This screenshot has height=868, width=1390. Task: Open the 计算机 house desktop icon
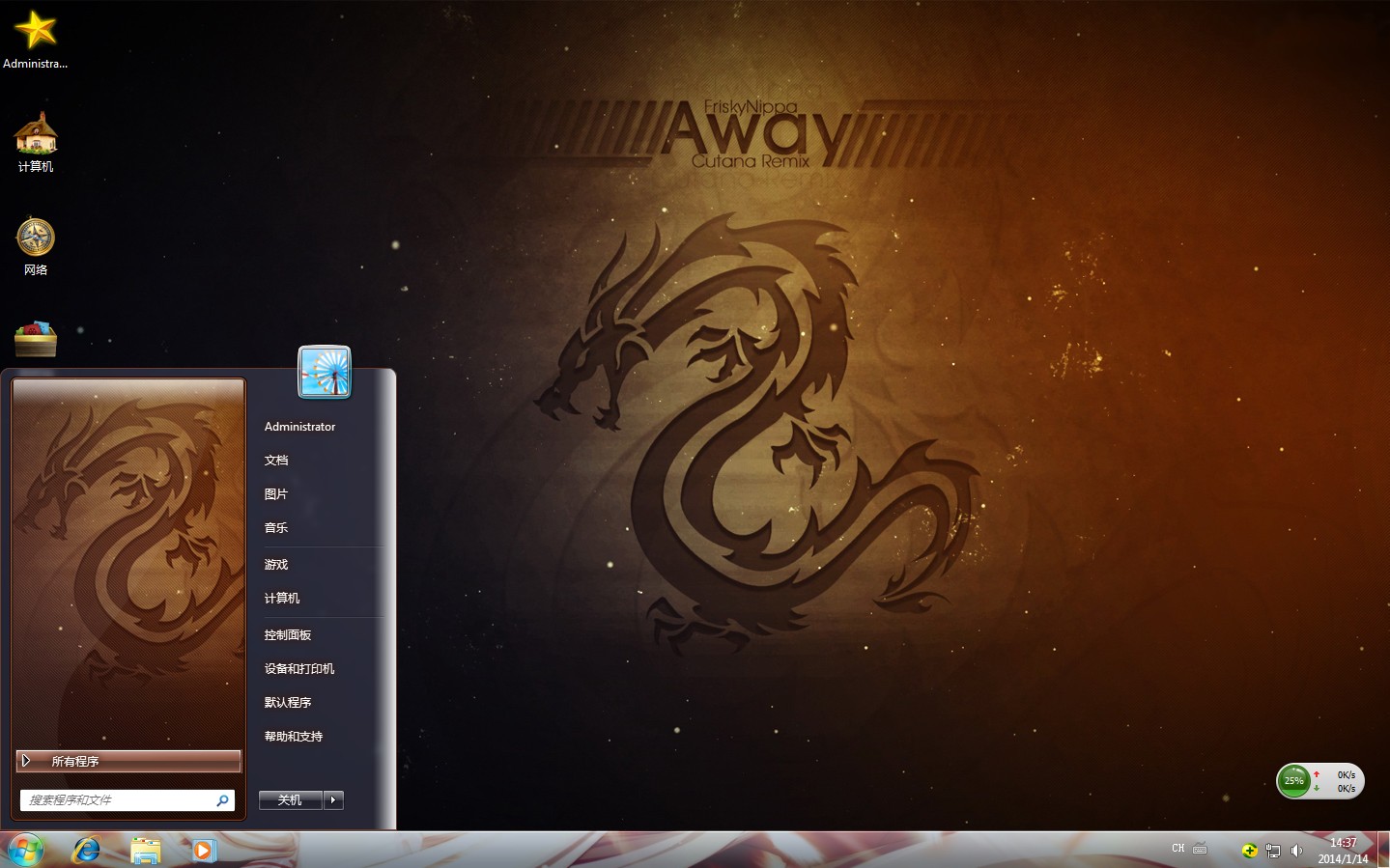click(36, 142)
